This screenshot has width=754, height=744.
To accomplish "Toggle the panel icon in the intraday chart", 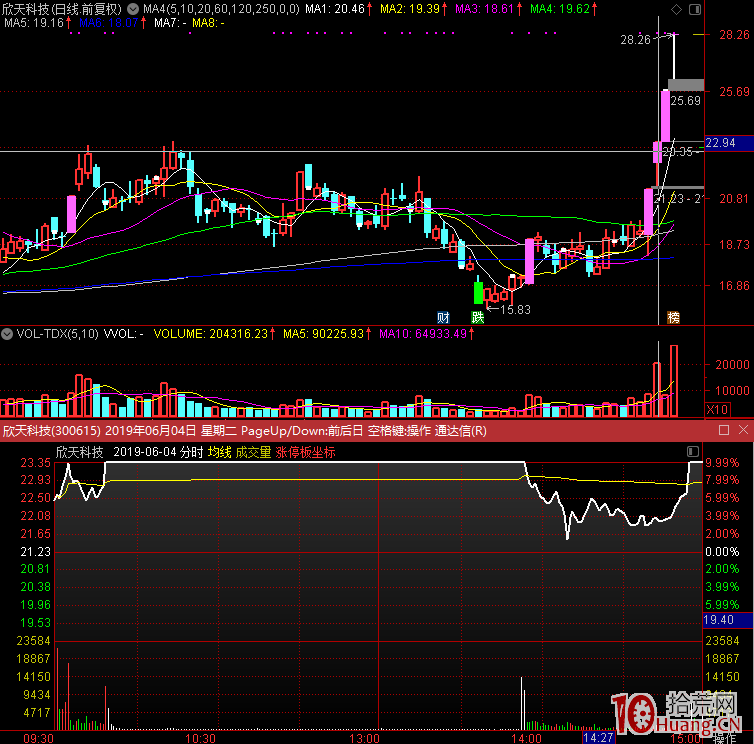I will (x=692, y=452).
